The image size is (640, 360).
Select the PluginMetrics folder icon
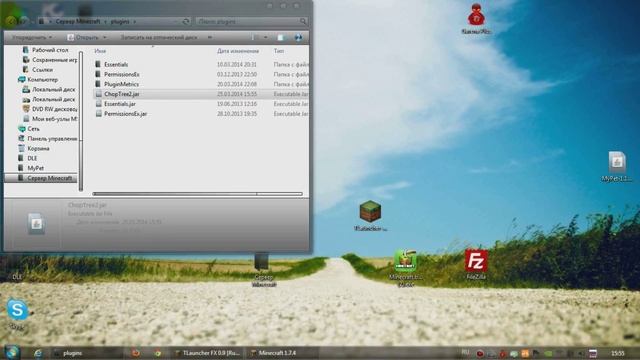(98, 84)
